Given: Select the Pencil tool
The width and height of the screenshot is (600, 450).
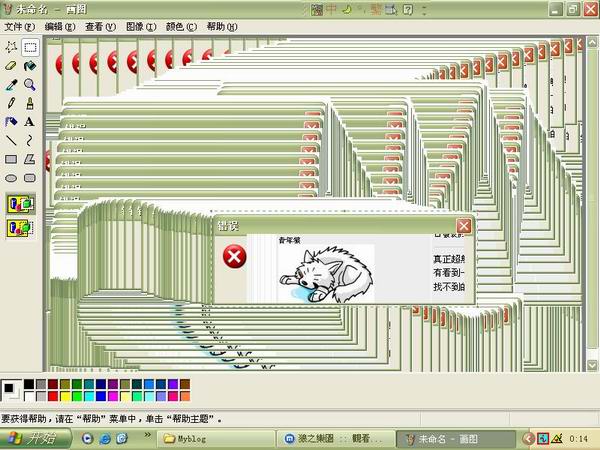Looking at the screenshot, I should click(11, 103).
